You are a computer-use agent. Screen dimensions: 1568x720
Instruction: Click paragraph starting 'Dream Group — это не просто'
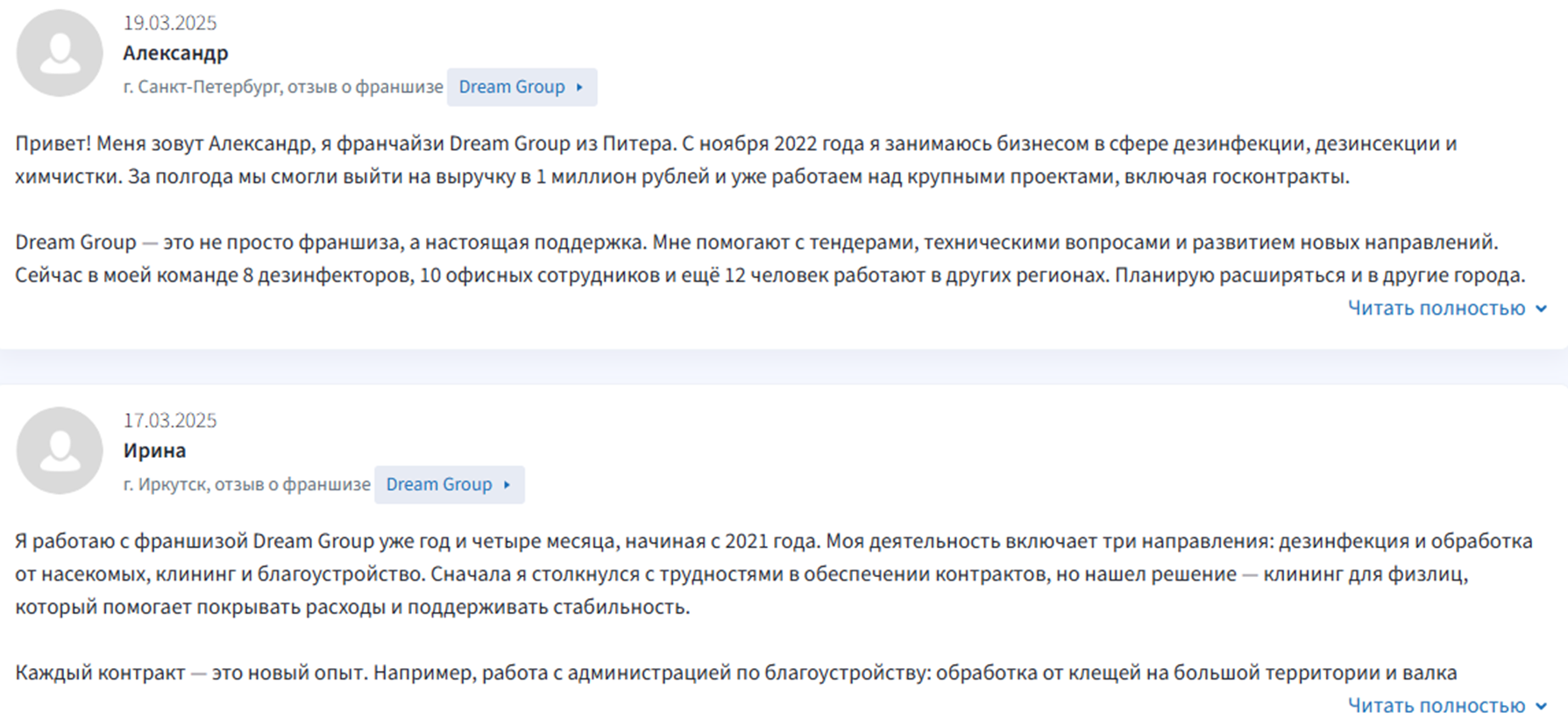(770, 259)
